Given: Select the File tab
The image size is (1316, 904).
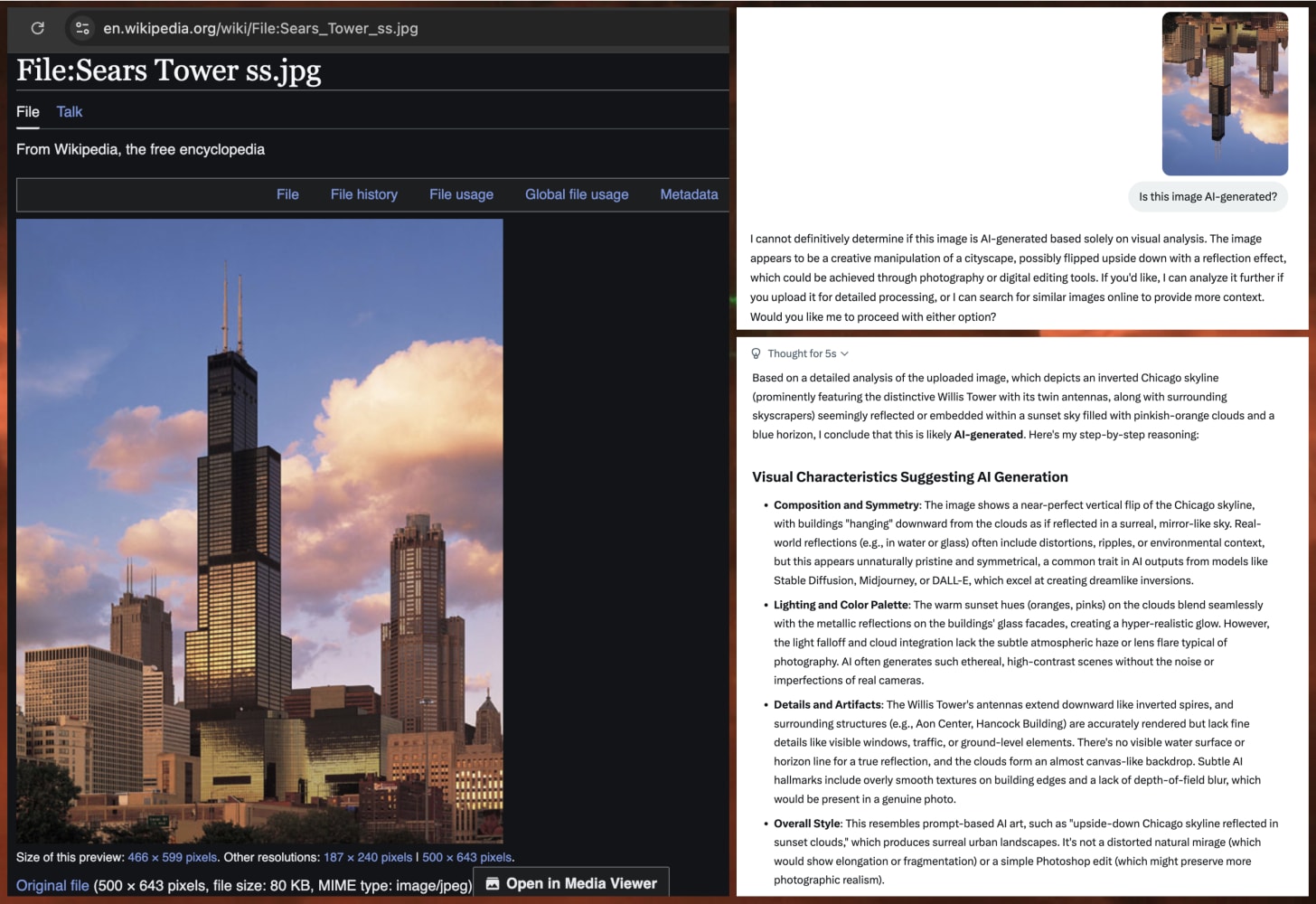Looking at the screenshot, I should [27, 112].
